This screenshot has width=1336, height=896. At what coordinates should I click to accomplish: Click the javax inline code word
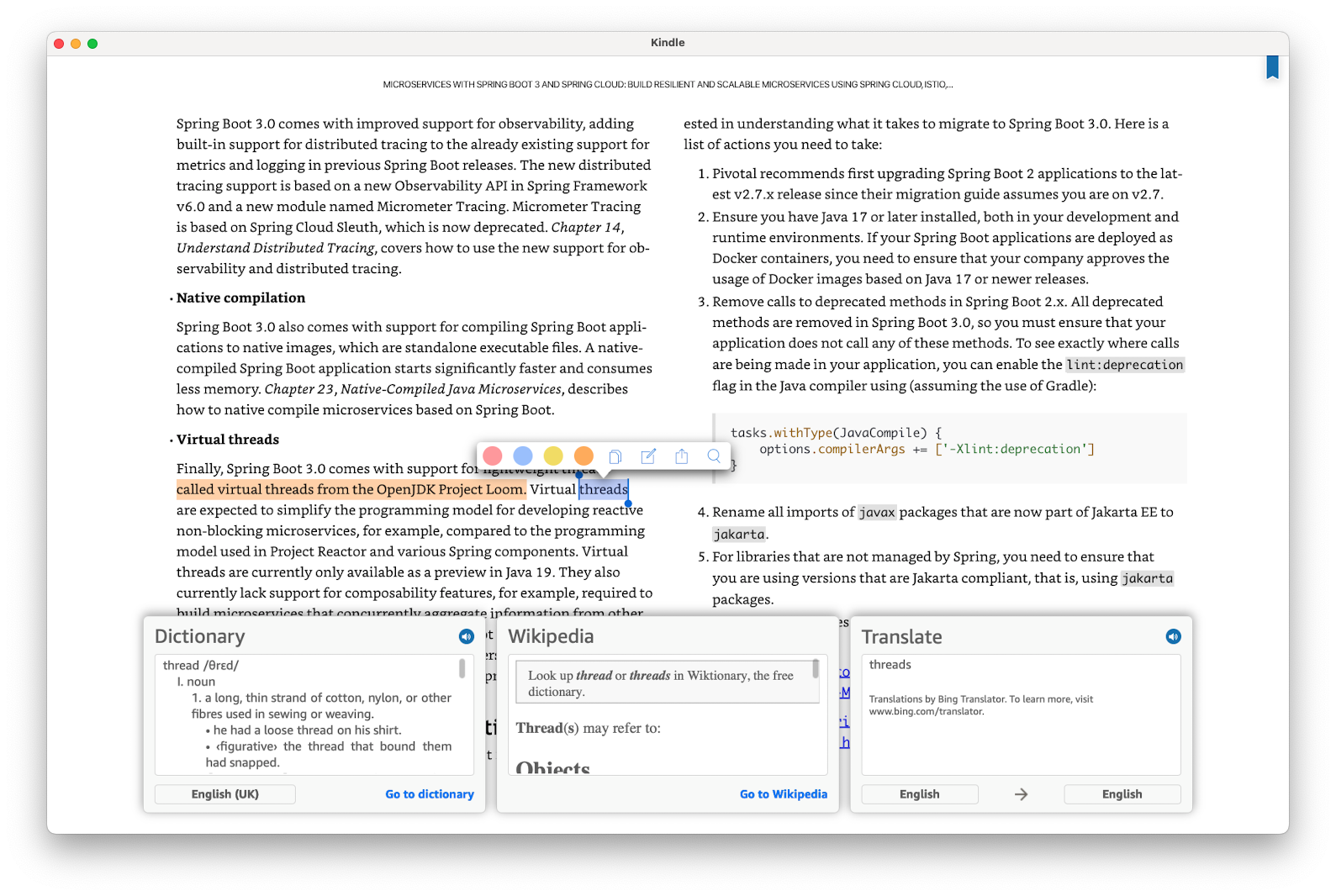[x=877, y=512]
